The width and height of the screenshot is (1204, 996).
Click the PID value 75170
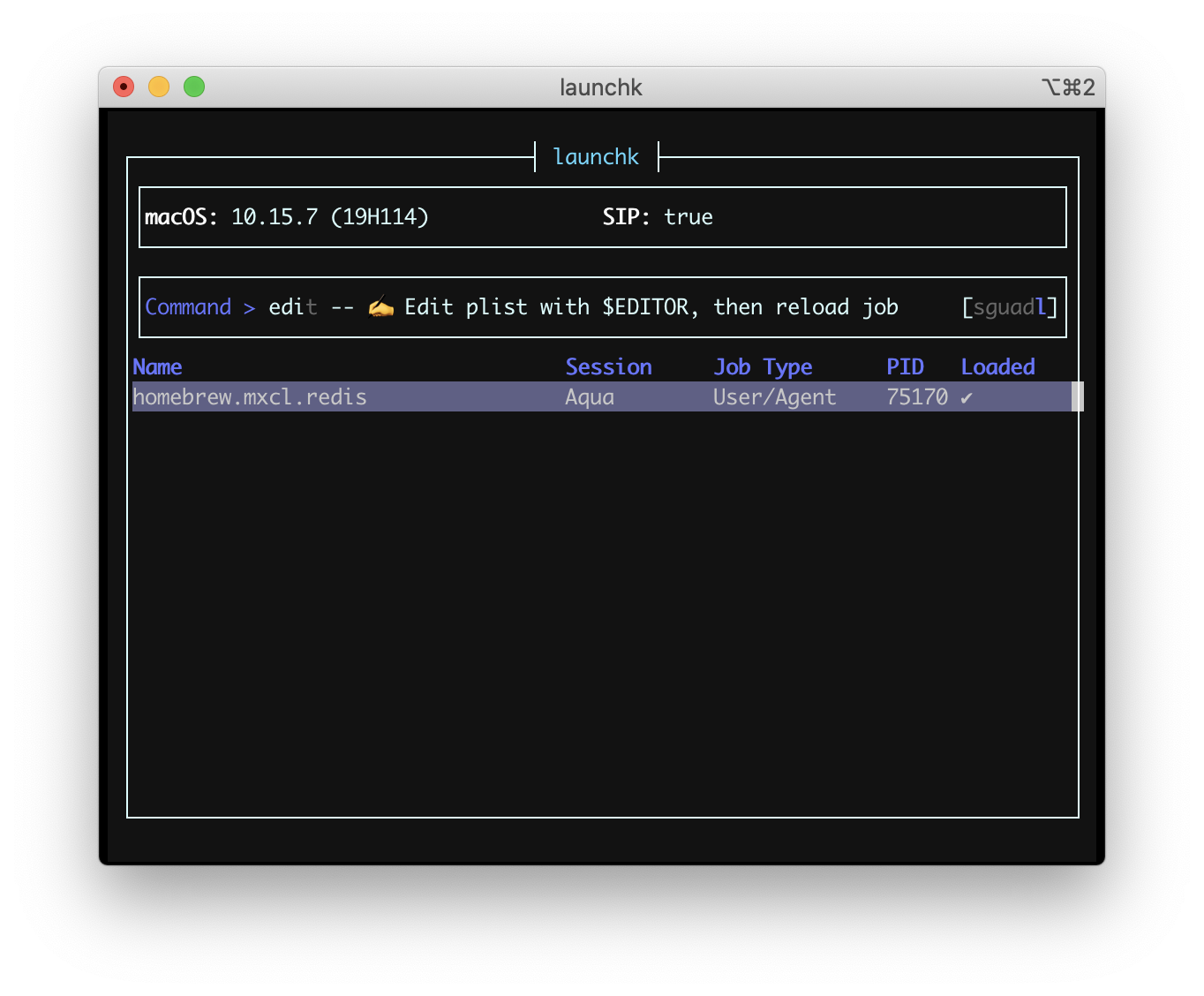[x=917, y=397]
